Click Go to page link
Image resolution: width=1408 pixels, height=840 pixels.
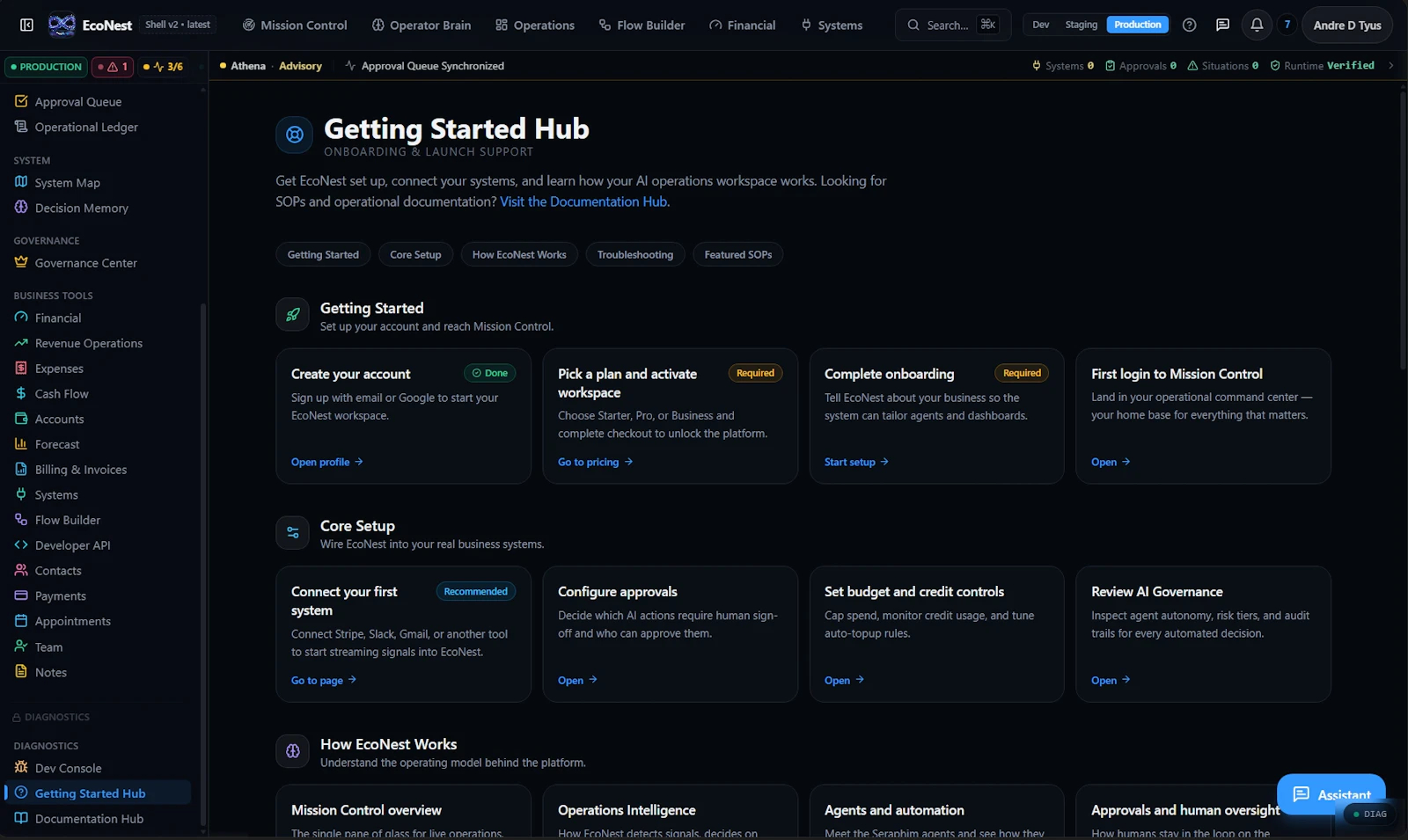point(324,680)
